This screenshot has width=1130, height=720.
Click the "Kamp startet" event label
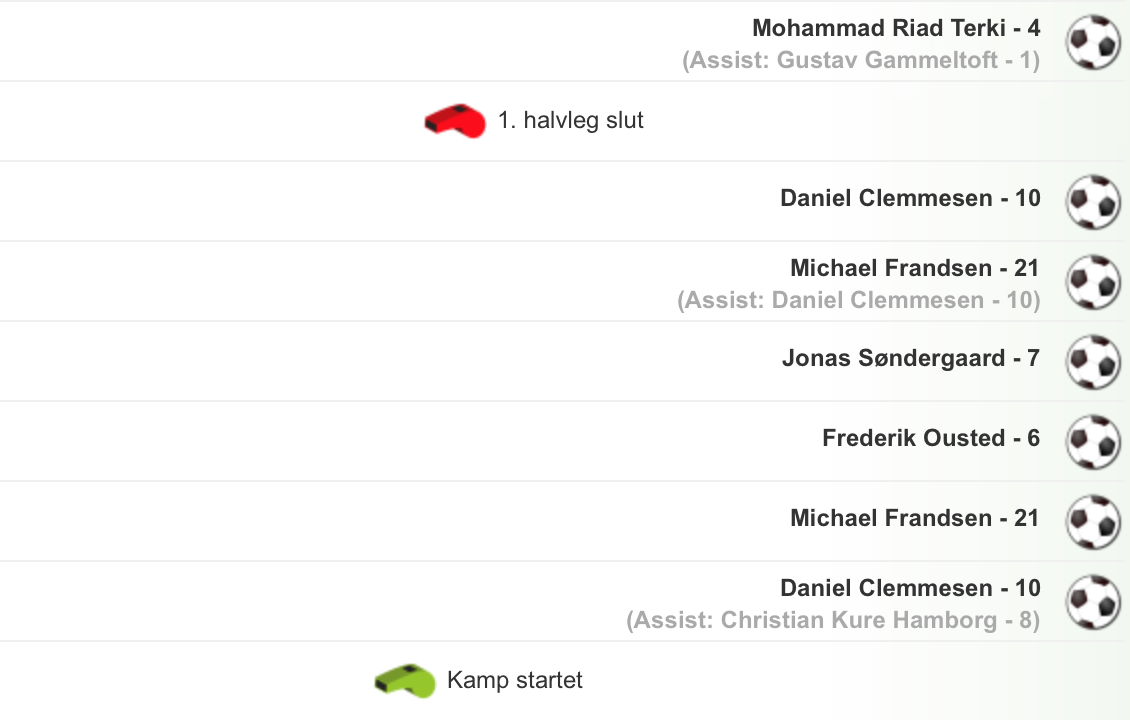pyautogui.click(x=515, y=681)
